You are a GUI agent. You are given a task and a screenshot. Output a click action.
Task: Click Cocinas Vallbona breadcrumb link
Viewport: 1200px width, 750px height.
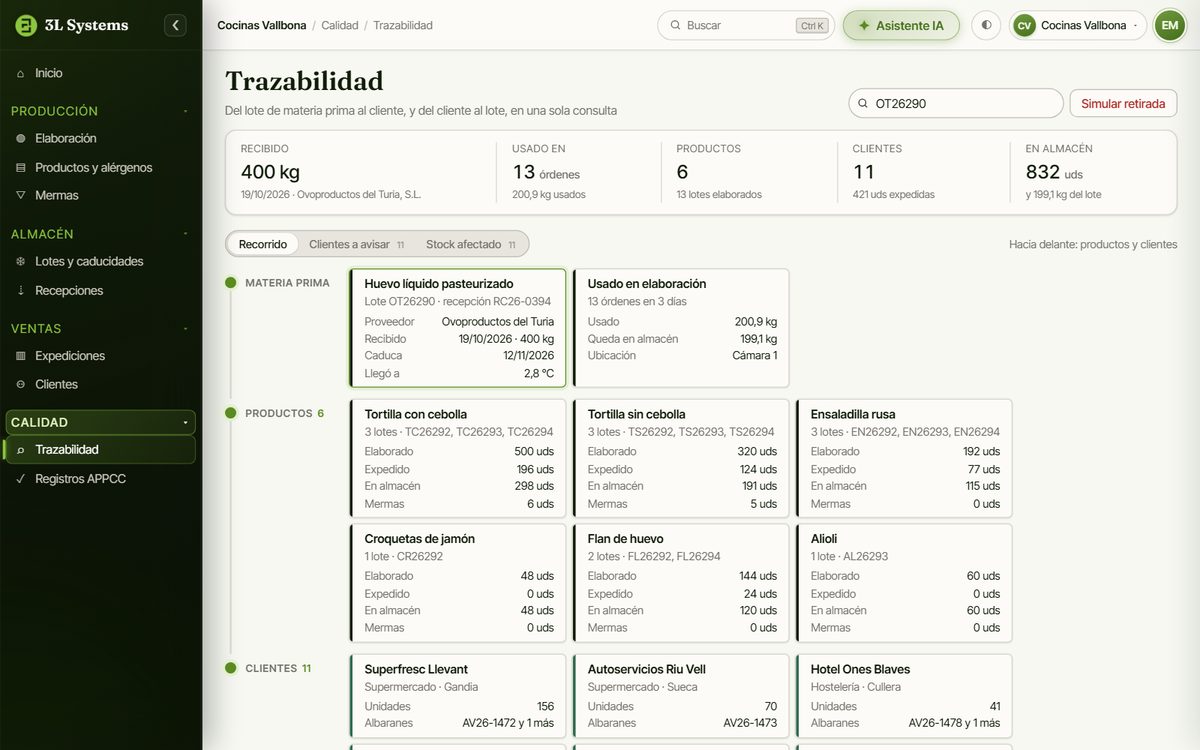coord(261,25)
